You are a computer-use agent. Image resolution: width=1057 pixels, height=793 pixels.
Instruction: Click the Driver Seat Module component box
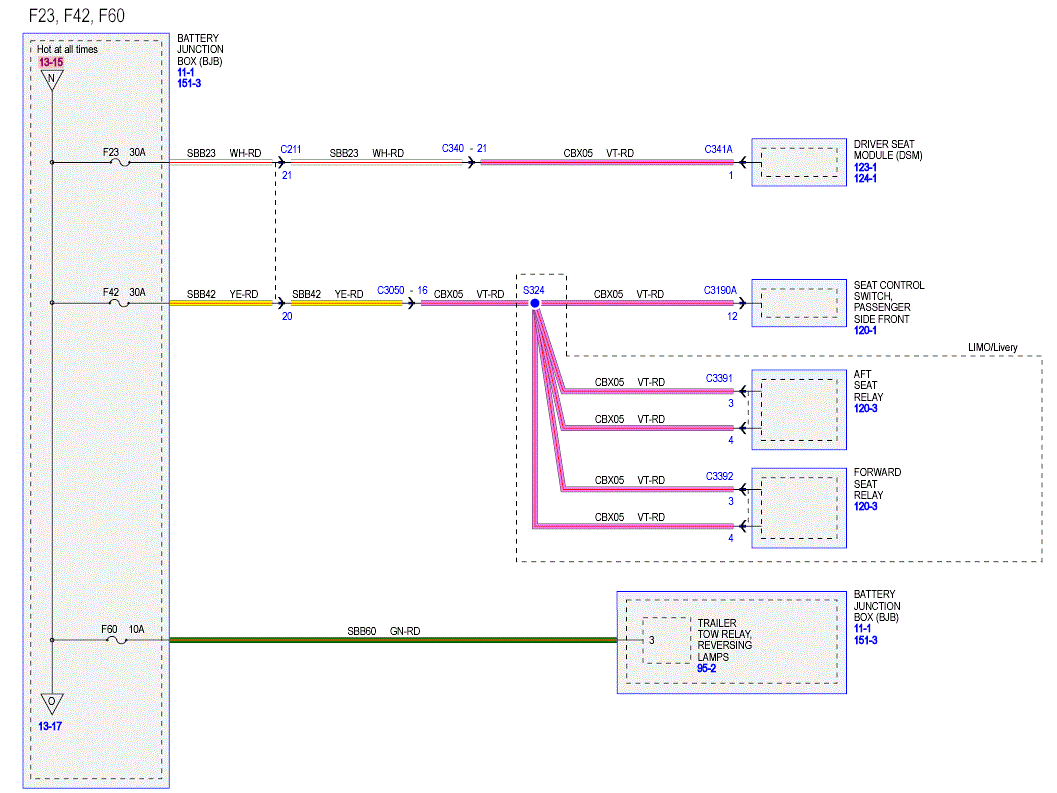point(799,163)
